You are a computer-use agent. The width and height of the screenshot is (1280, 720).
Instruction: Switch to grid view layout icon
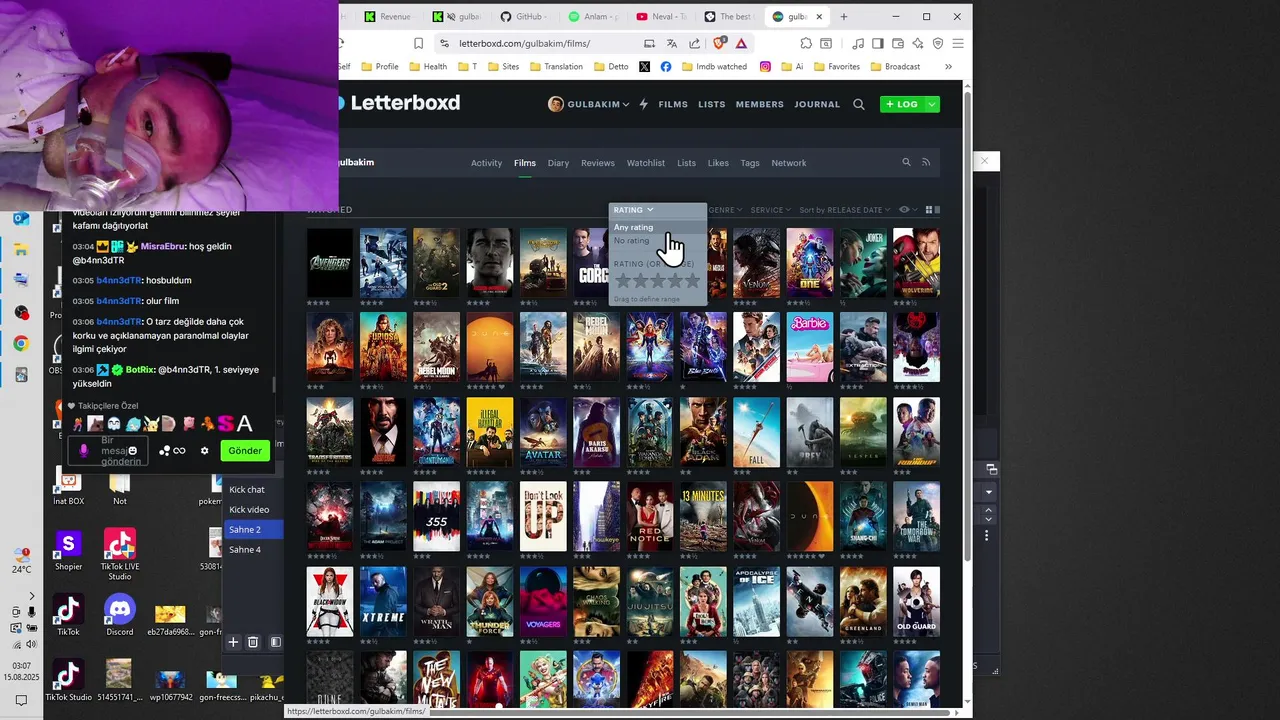click(x=928, y=210)
